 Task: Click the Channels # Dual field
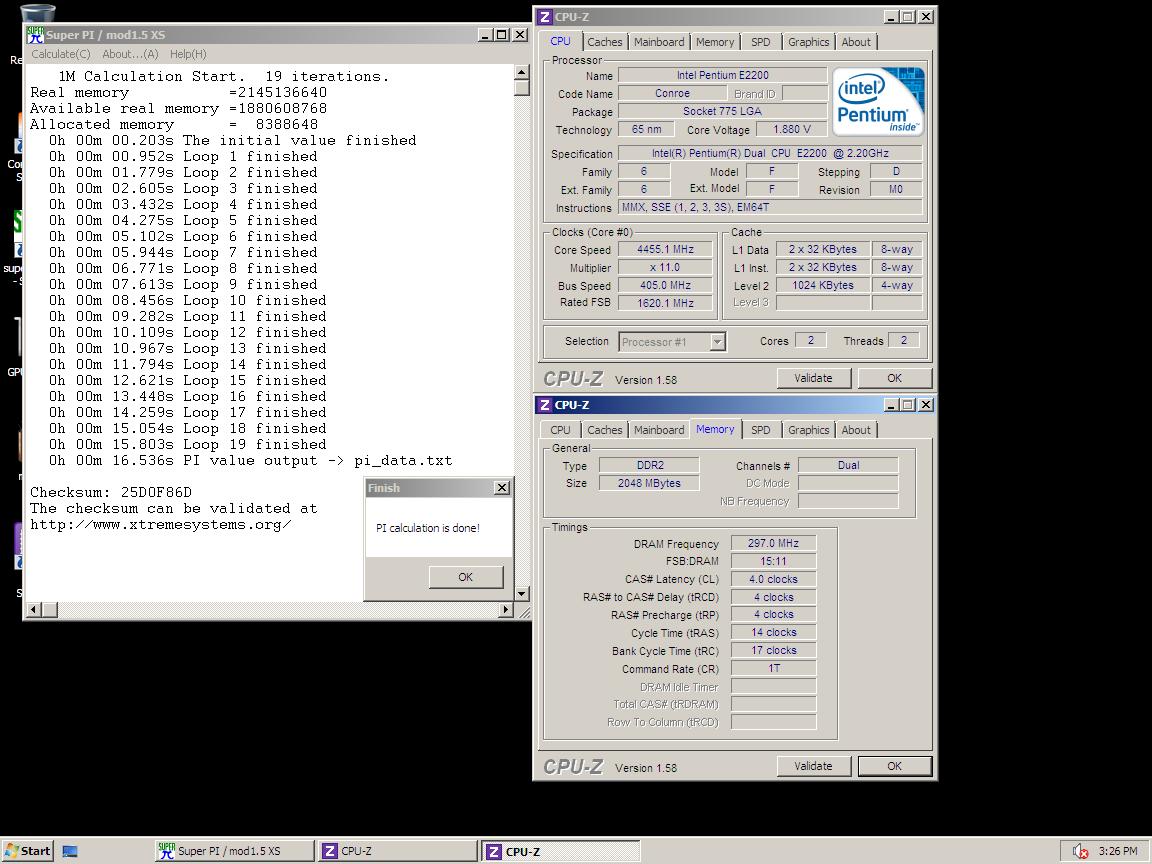(x=848, y=465)
